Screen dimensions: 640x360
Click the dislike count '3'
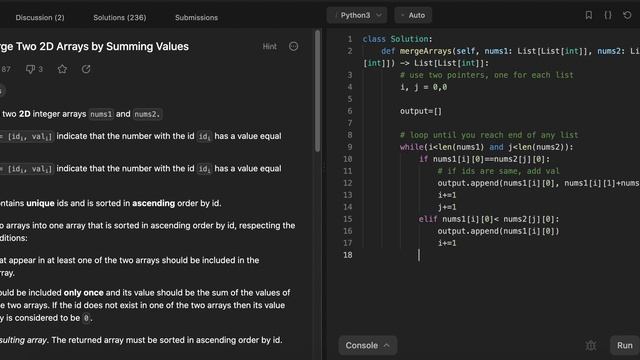pos(40,69)
